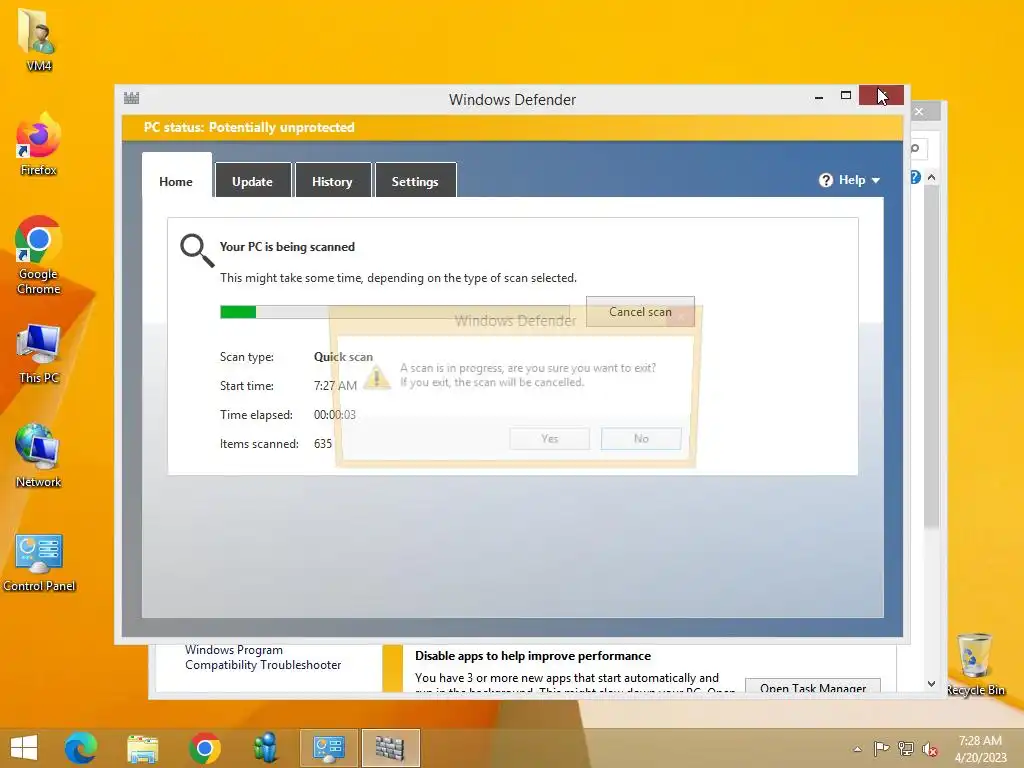Image resolution: width=1024 pixels, height=768 pixels.
Task: Open the VM4 folder on desktop
Action: (x=39, y=38)
